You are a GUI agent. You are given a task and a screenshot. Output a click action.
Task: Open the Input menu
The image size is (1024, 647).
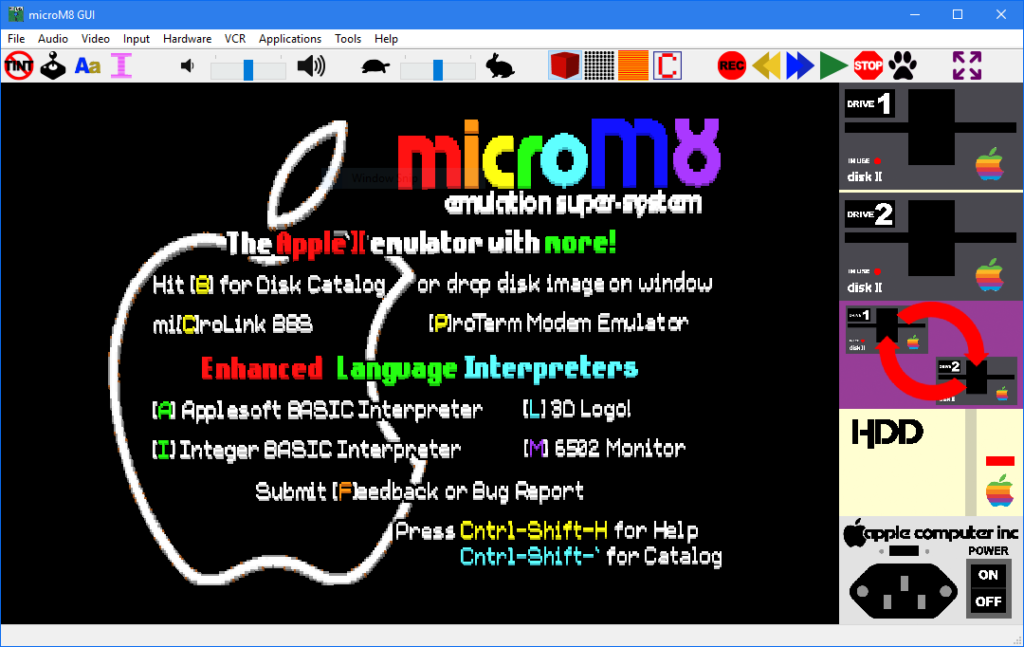tap(136, 39)
